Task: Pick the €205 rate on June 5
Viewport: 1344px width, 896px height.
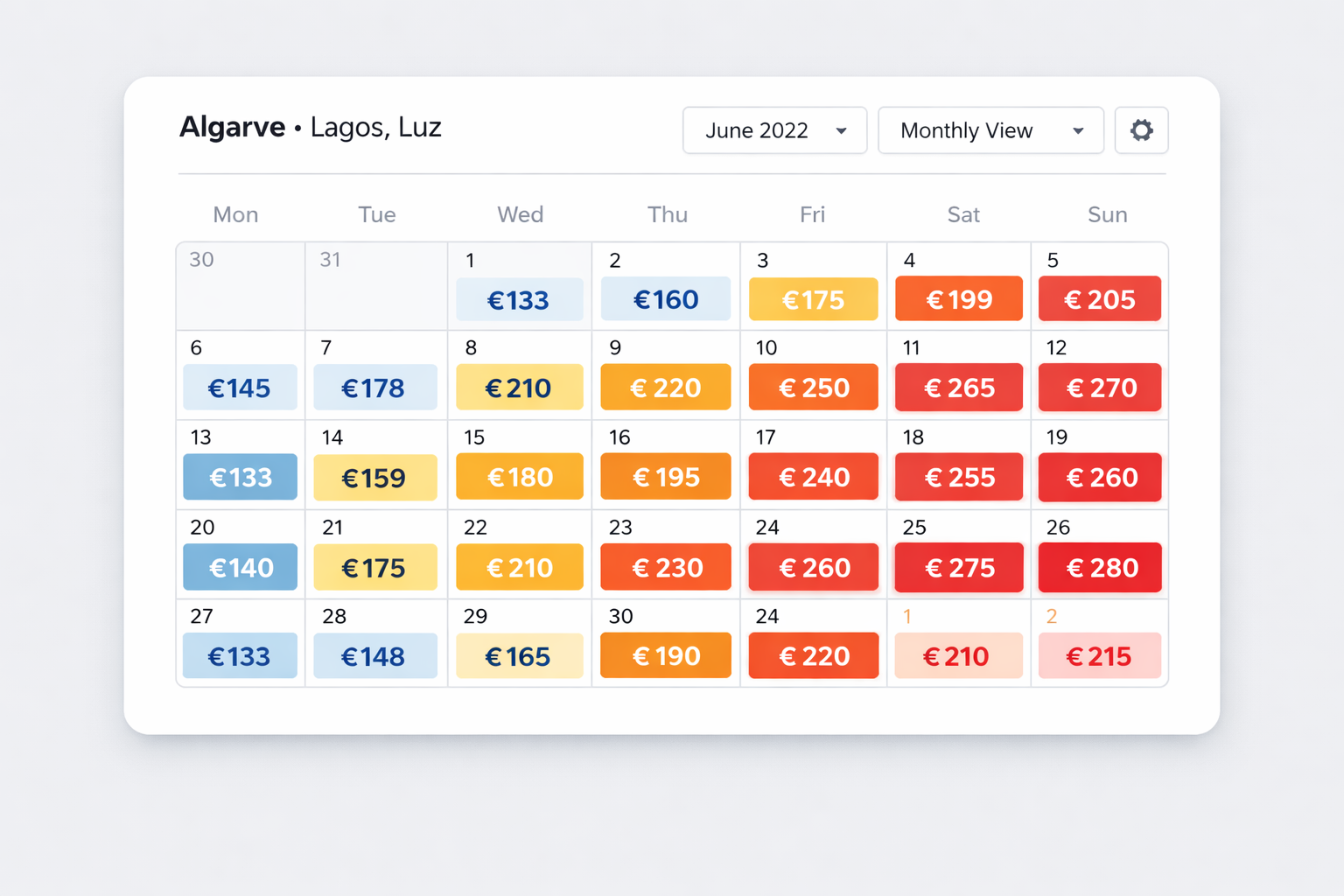Action: tap(1100, 299)
